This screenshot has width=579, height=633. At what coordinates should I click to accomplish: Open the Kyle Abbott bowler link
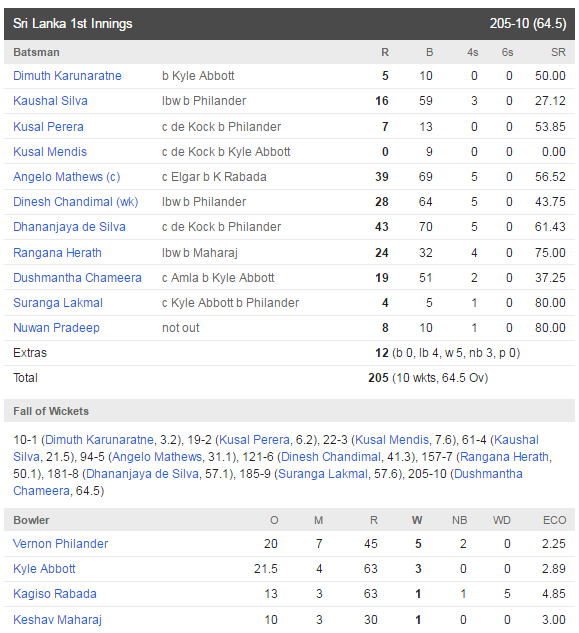click(x=44, y=569)
